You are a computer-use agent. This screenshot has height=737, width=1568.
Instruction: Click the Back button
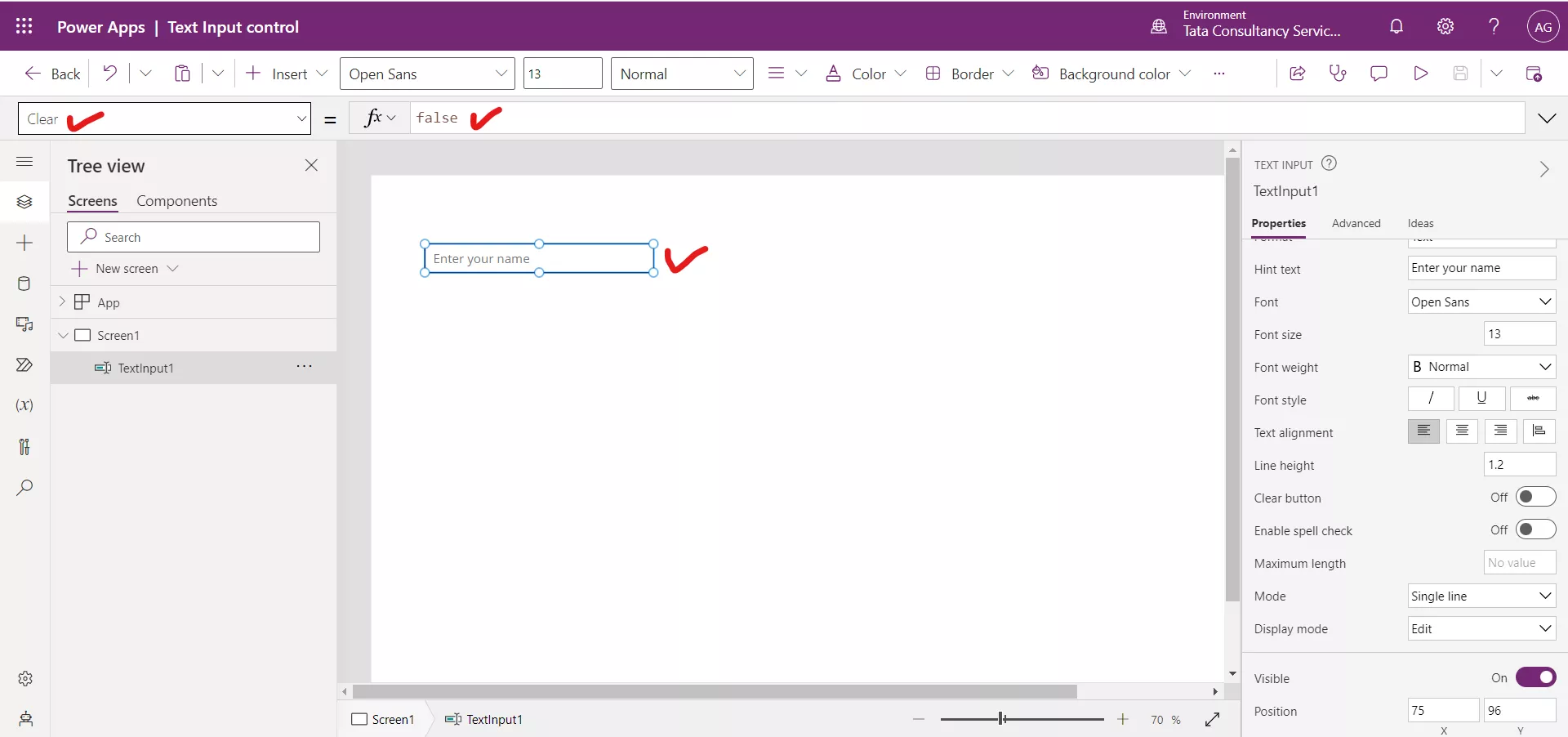point(51,74)
